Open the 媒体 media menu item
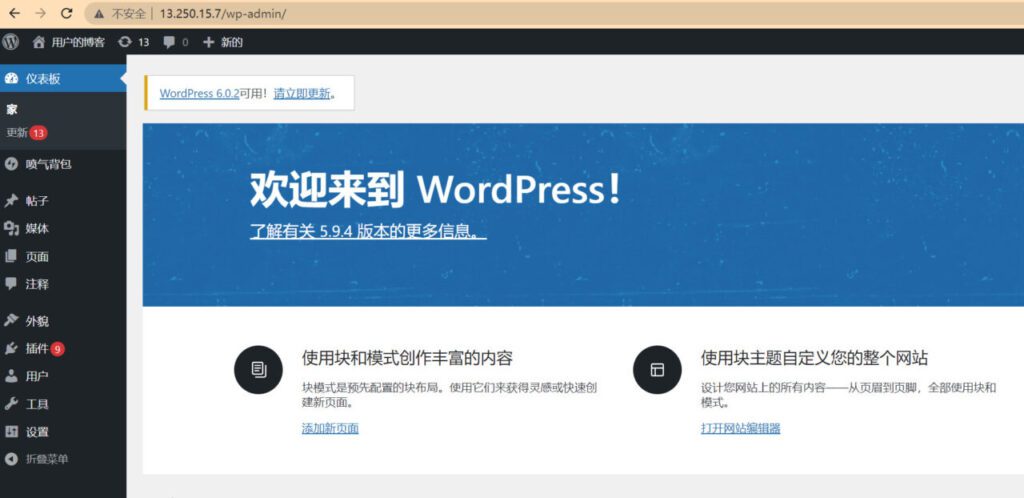1024x498 pixels. [x=37, y=228]
